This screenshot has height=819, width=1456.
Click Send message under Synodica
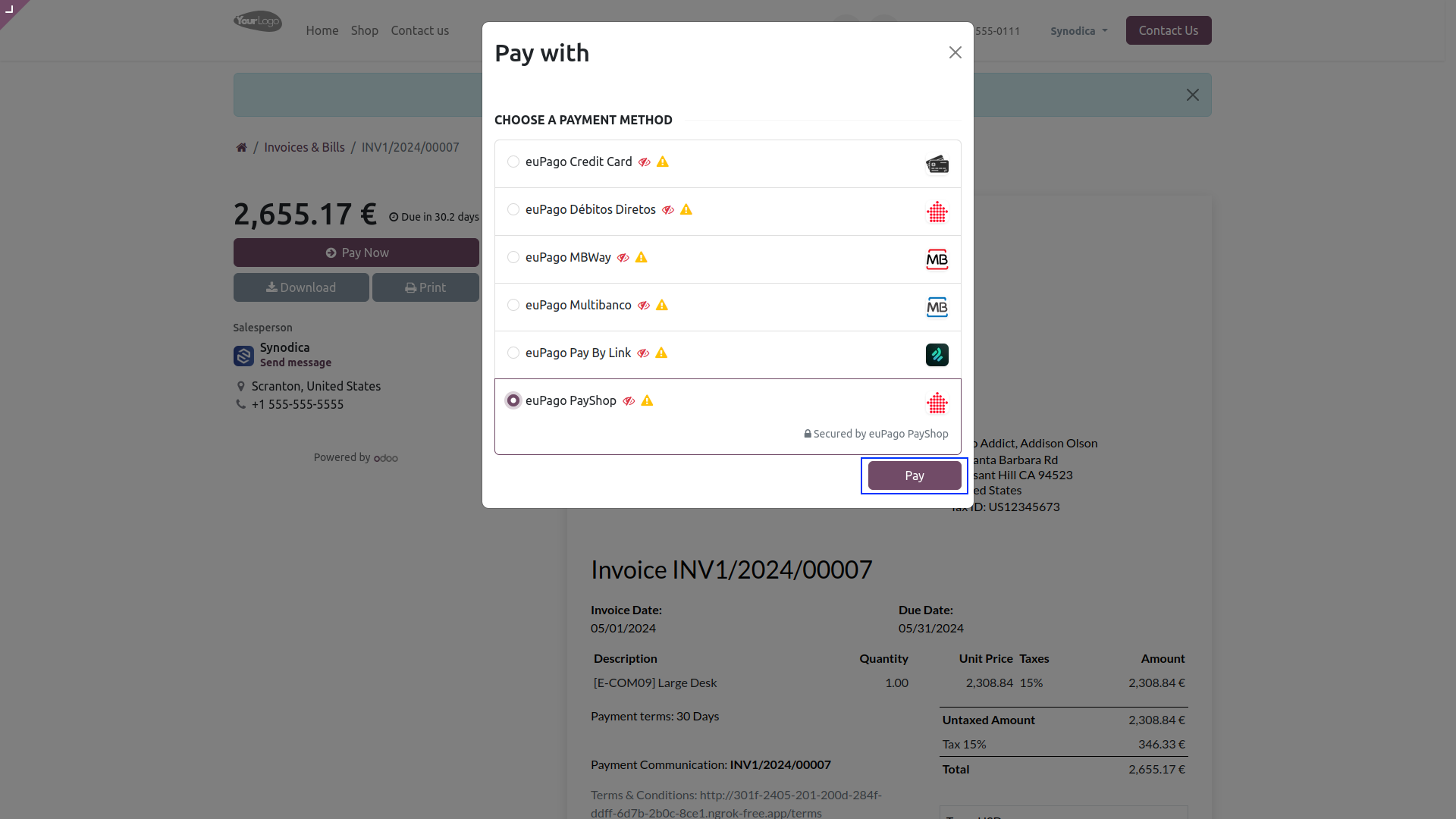pyautogui.click(x=296, y=362)
